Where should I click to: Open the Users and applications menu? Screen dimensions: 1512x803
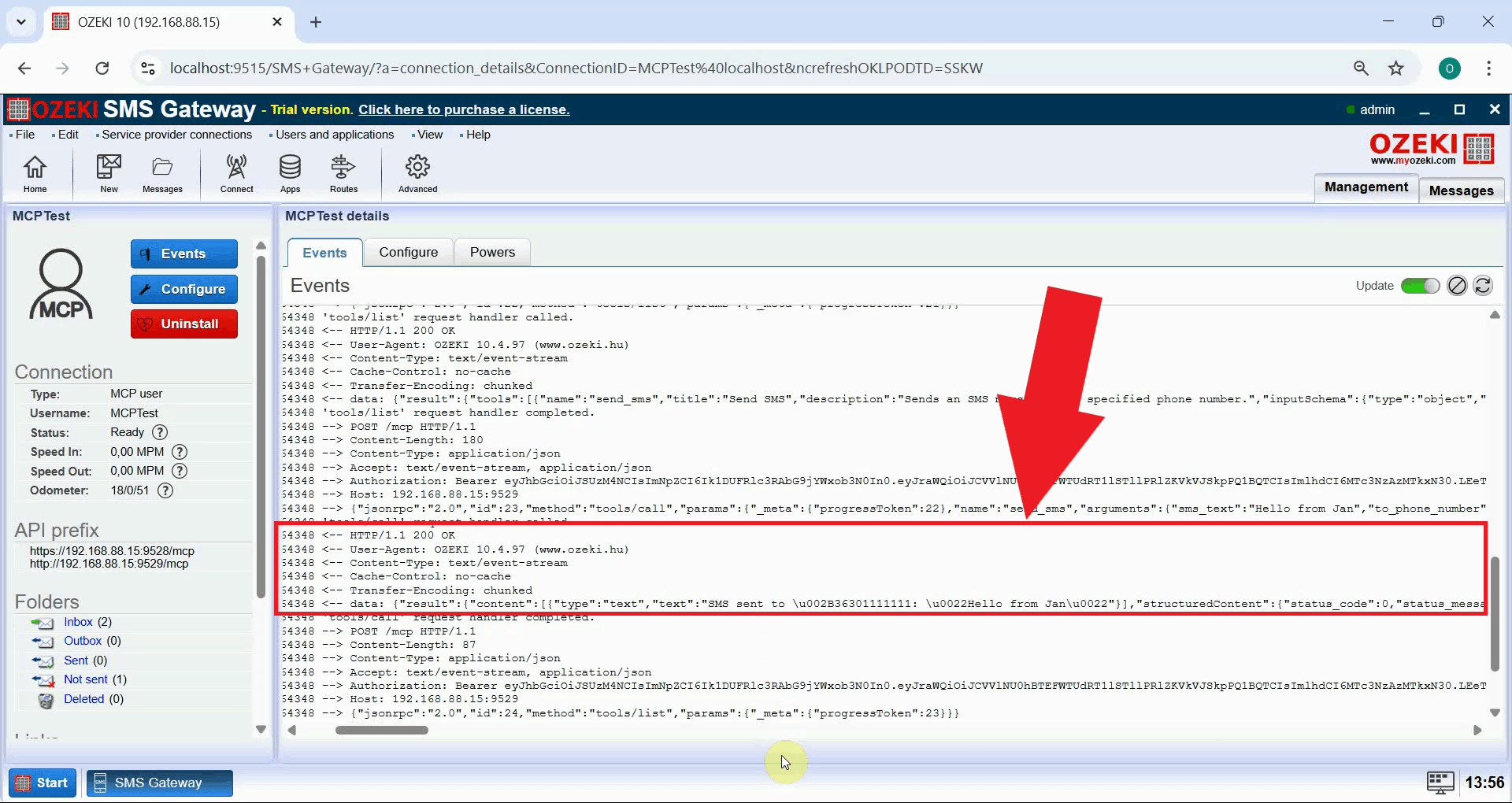[x=334, y=135]
